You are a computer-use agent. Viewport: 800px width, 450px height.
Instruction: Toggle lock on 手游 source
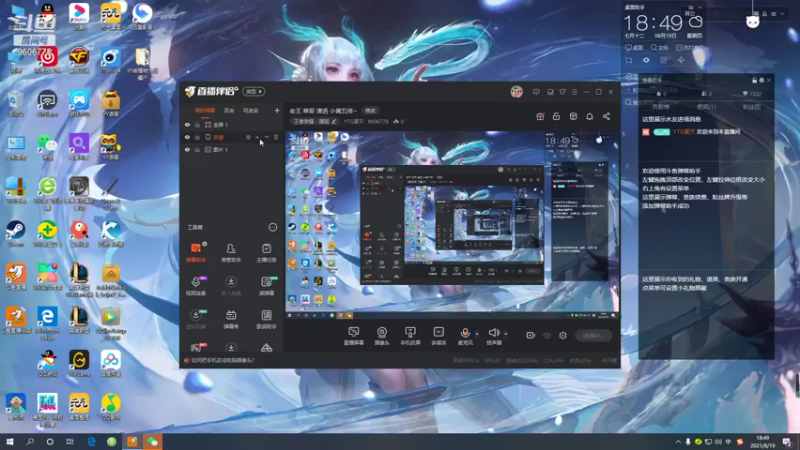(197, 137)
